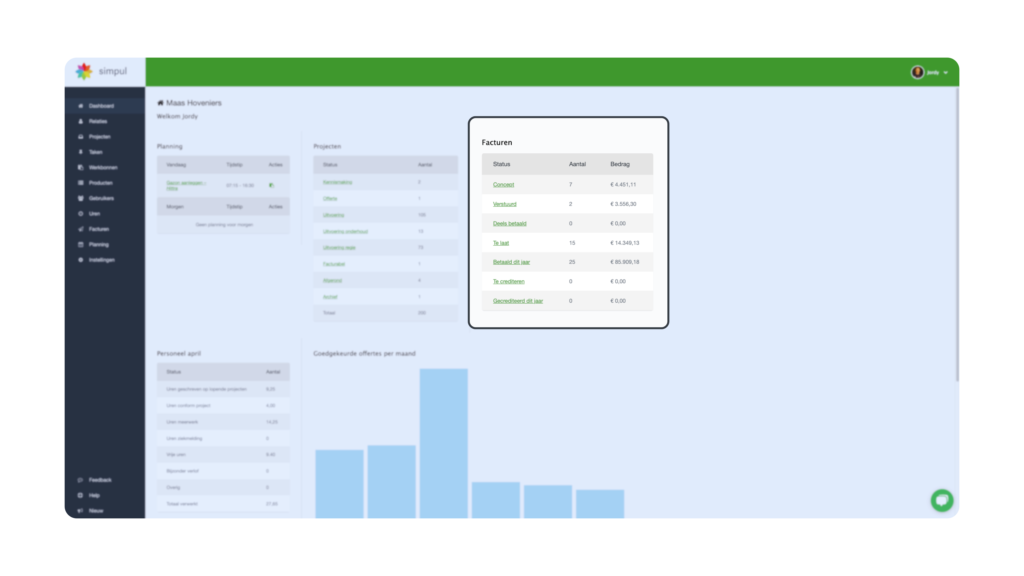Click the Projecten icon in sidebar

[x=81, y=136]
